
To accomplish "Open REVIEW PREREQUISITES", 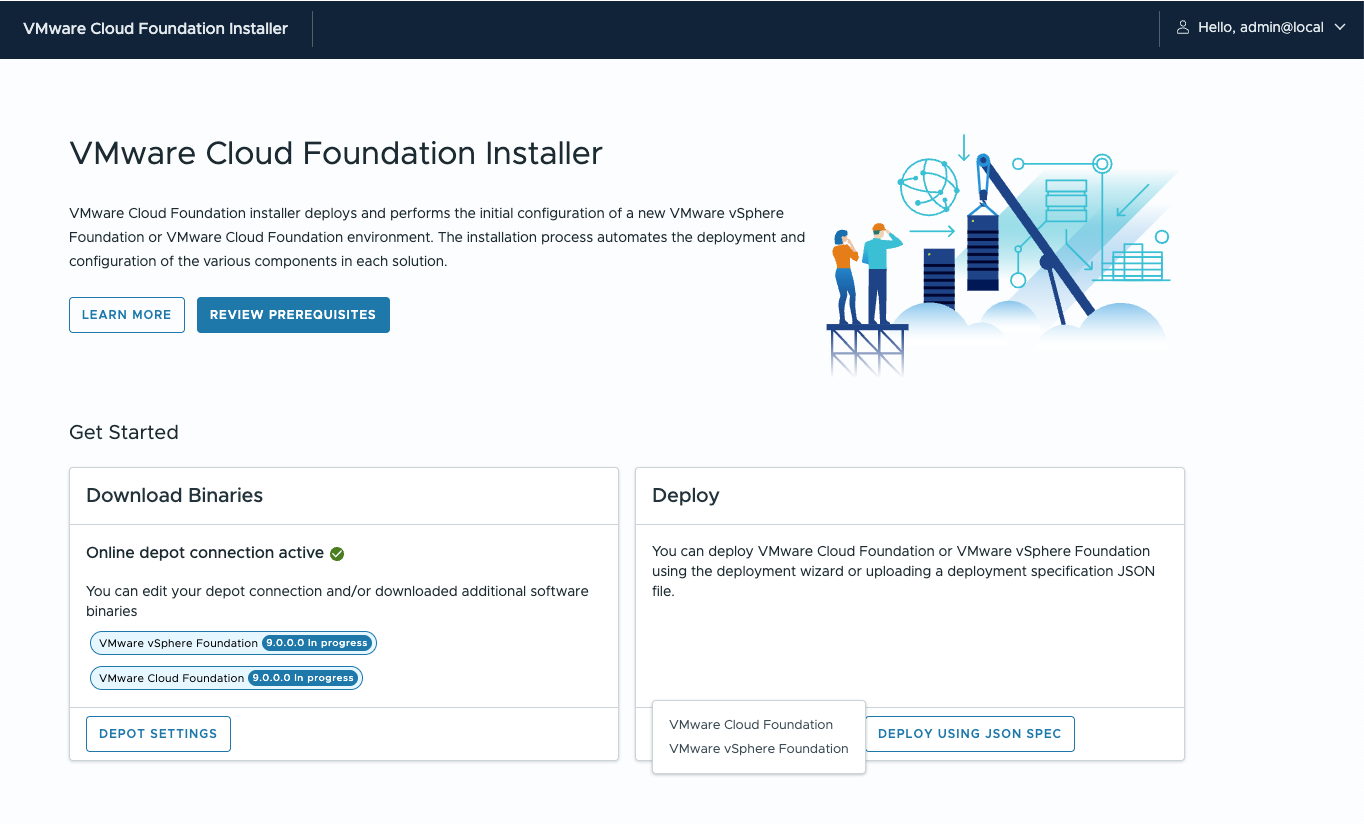I will point(293,315).
